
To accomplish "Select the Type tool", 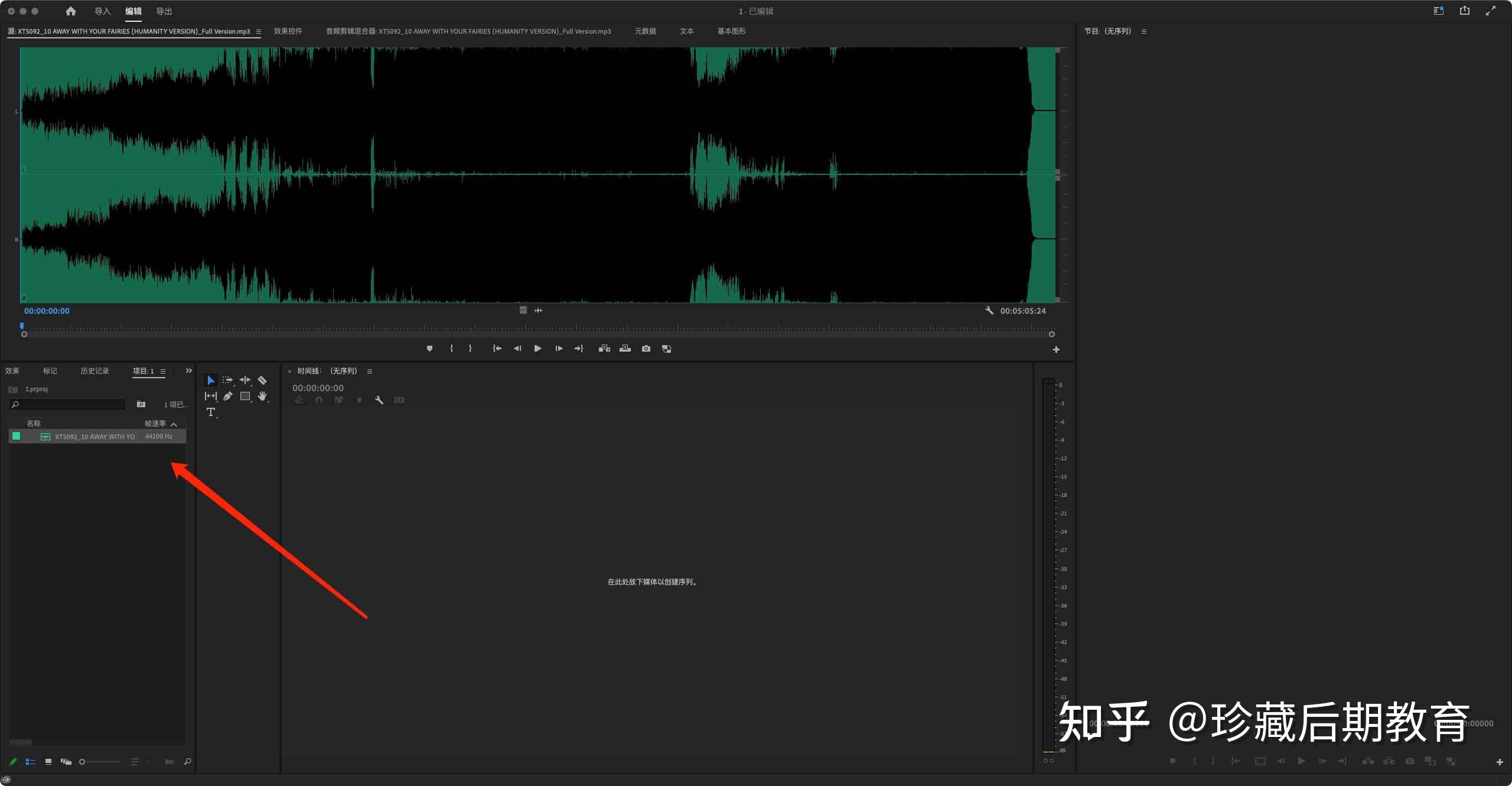I will (x=211, y=412).
